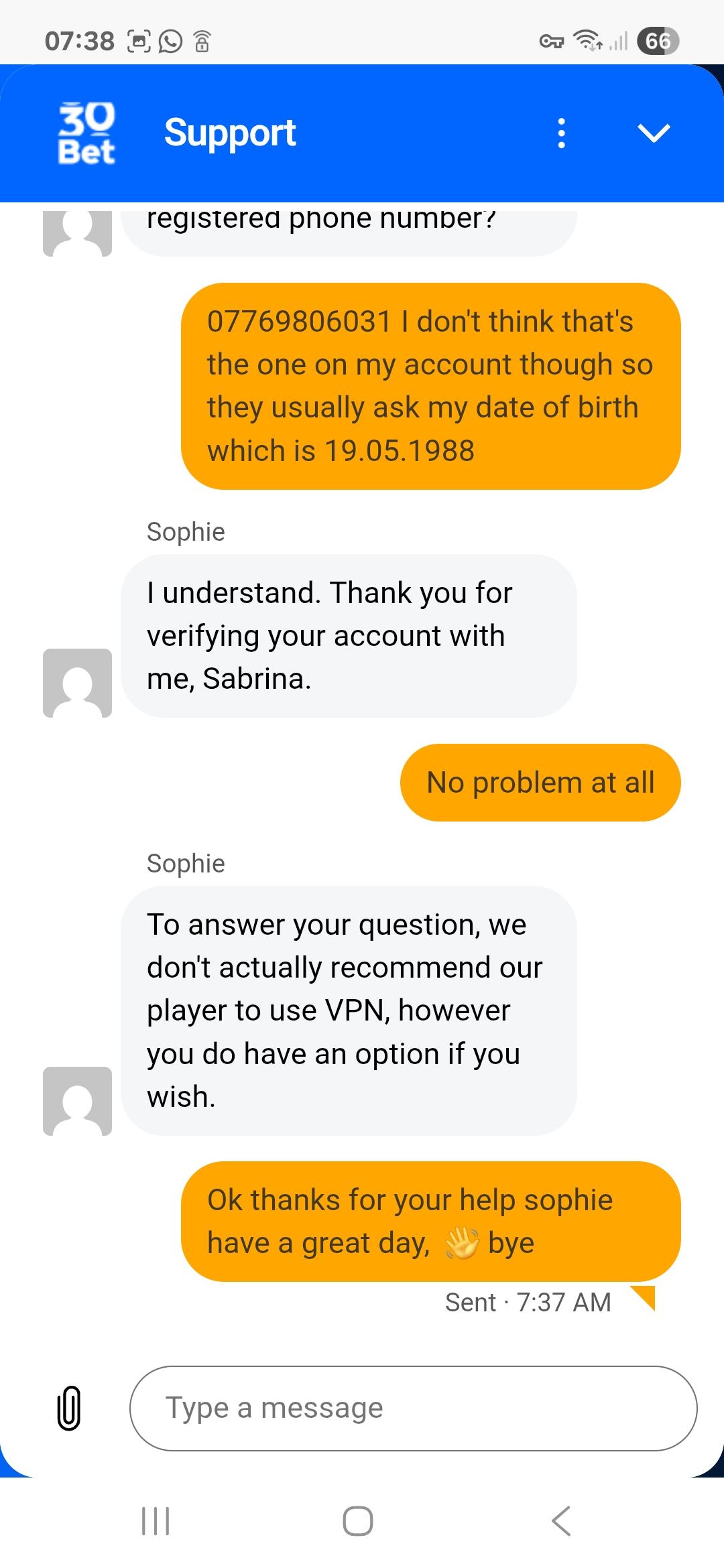Tap the Wi-Fi signal status icon
724x1568 pixels.
[x=588, y=41]
